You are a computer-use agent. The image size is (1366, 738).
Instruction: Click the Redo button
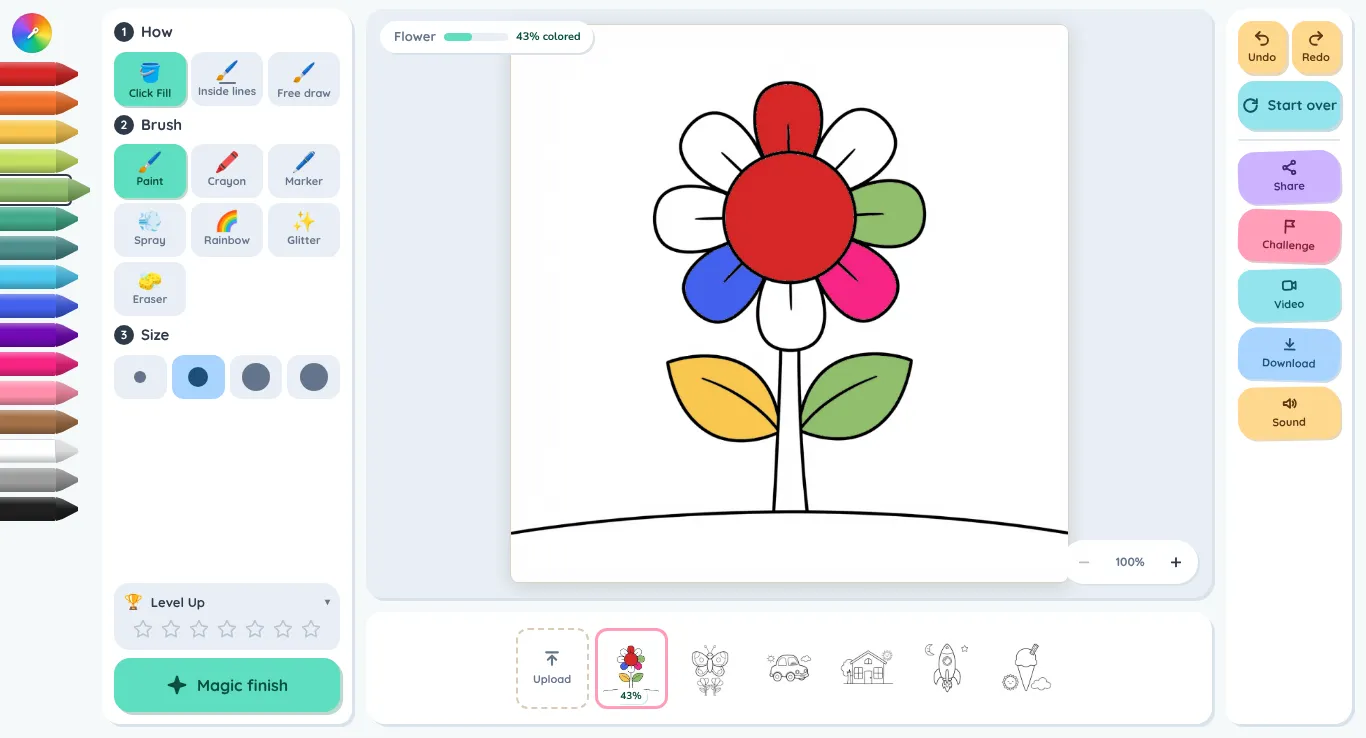(1316, 47)
